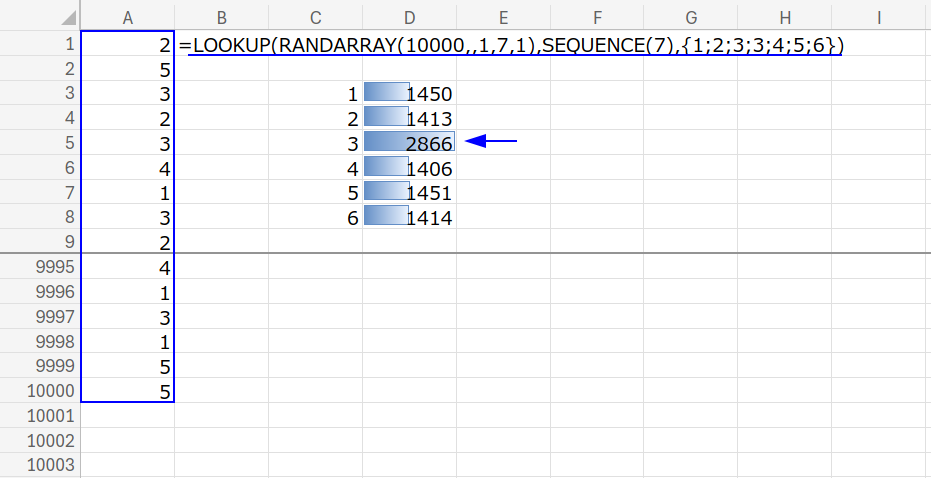Select row 1 header
Image resolution: width=931 pixels, height=478 pixels.
click(x=40, y=45)
